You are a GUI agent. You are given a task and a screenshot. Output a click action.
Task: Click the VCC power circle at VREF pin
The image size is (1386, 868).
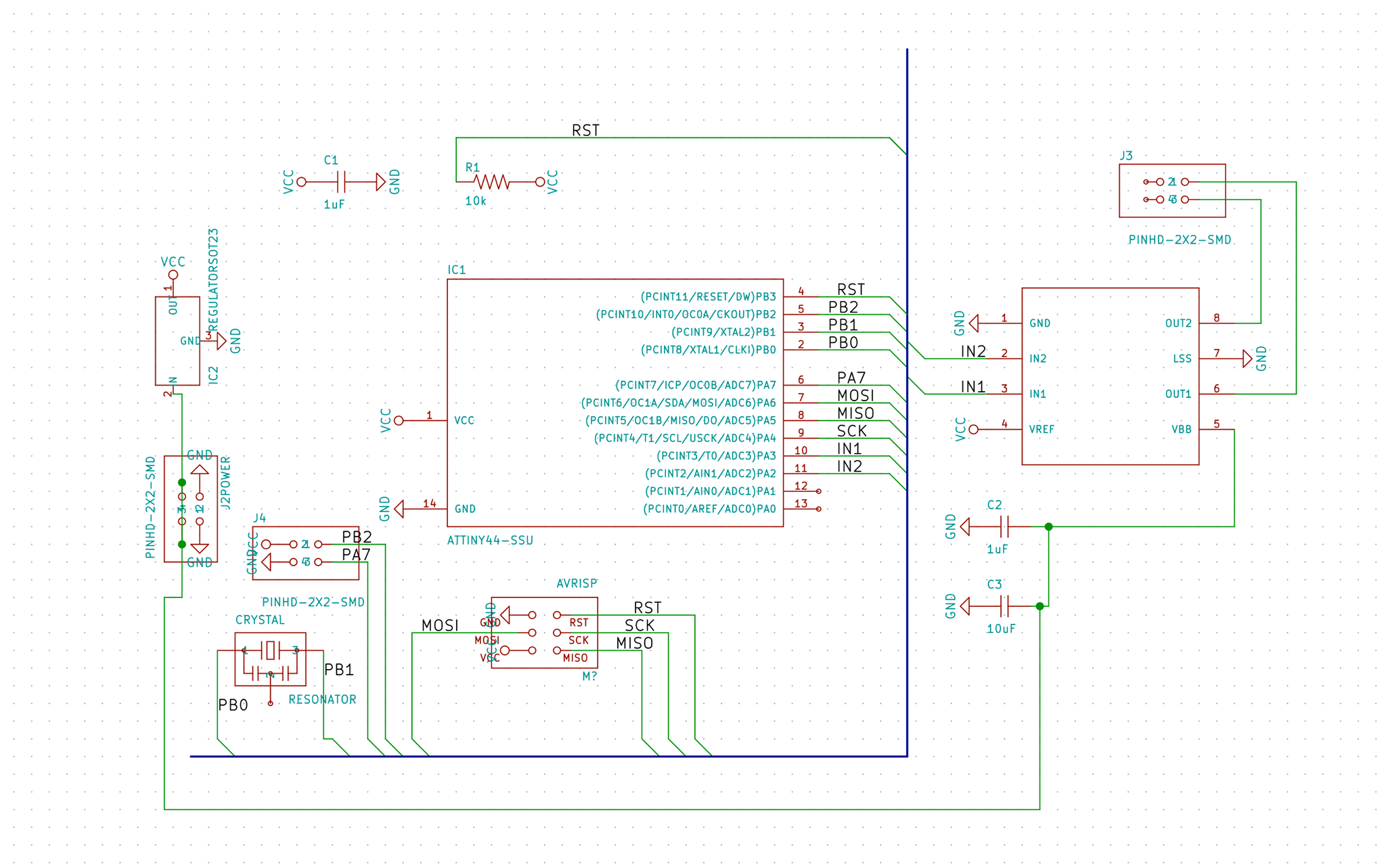coord(973,429)
